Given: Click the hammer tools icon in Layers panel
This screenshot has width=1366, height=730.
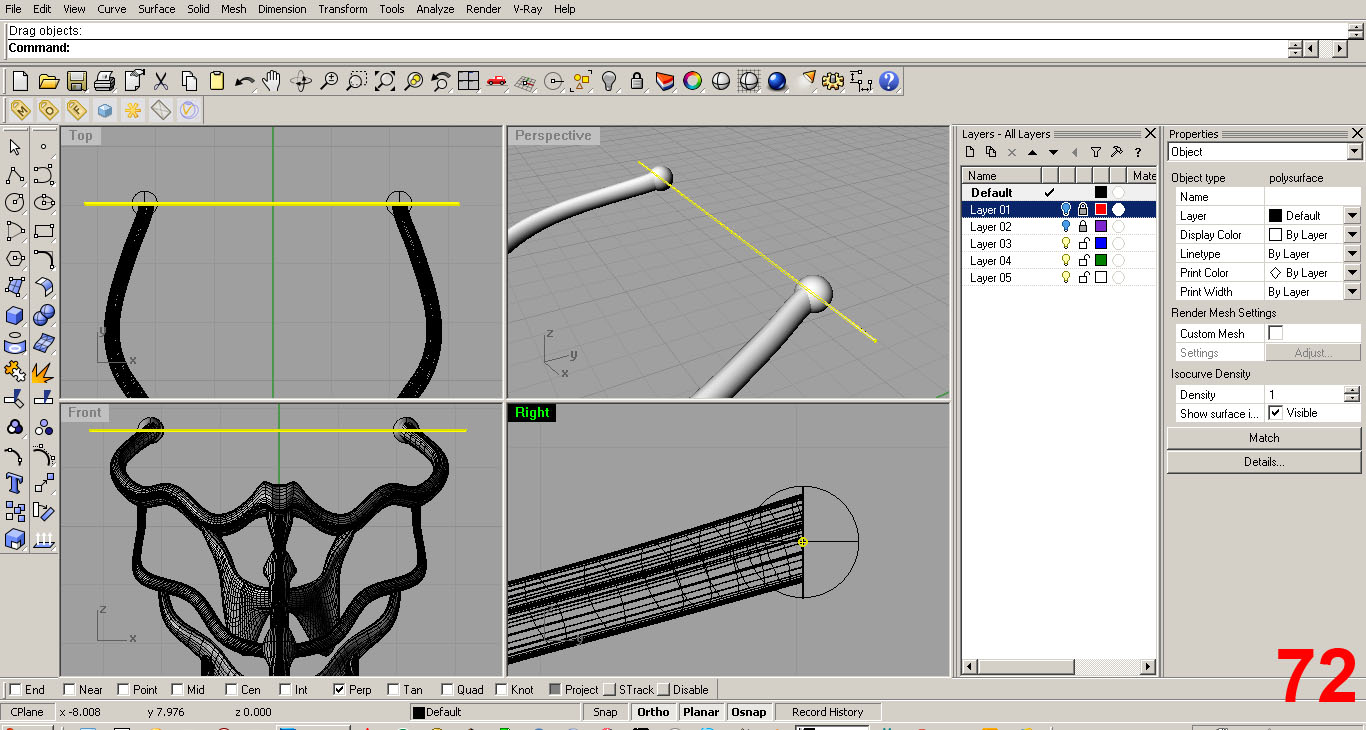Looking at the screenshot, I should point(1117,152).
